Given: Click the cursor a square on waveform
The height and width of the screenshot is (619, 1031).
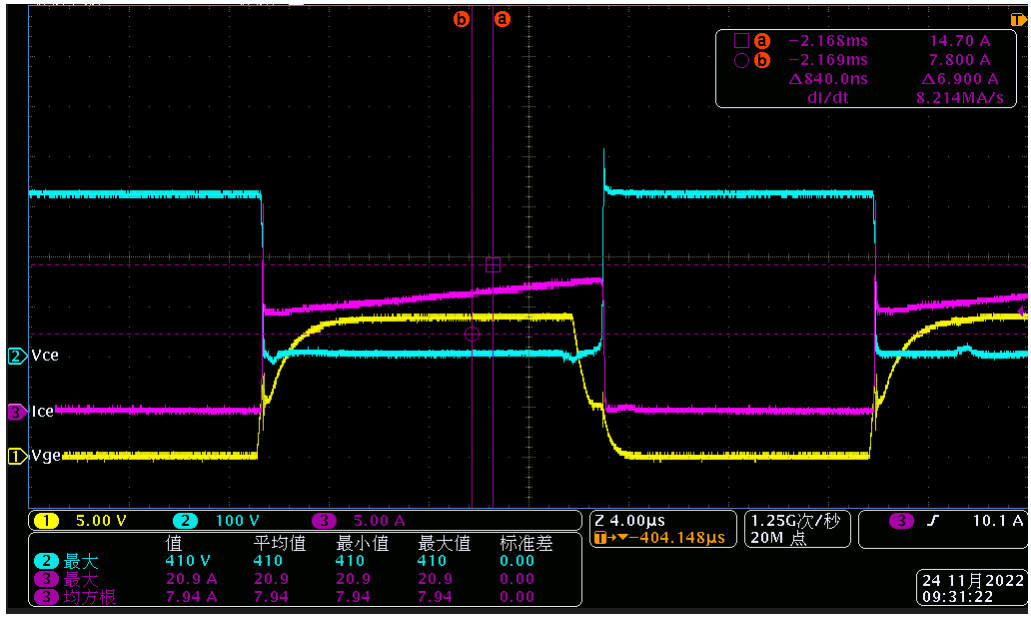Looking at the screenshot, I should click(493, 265).
